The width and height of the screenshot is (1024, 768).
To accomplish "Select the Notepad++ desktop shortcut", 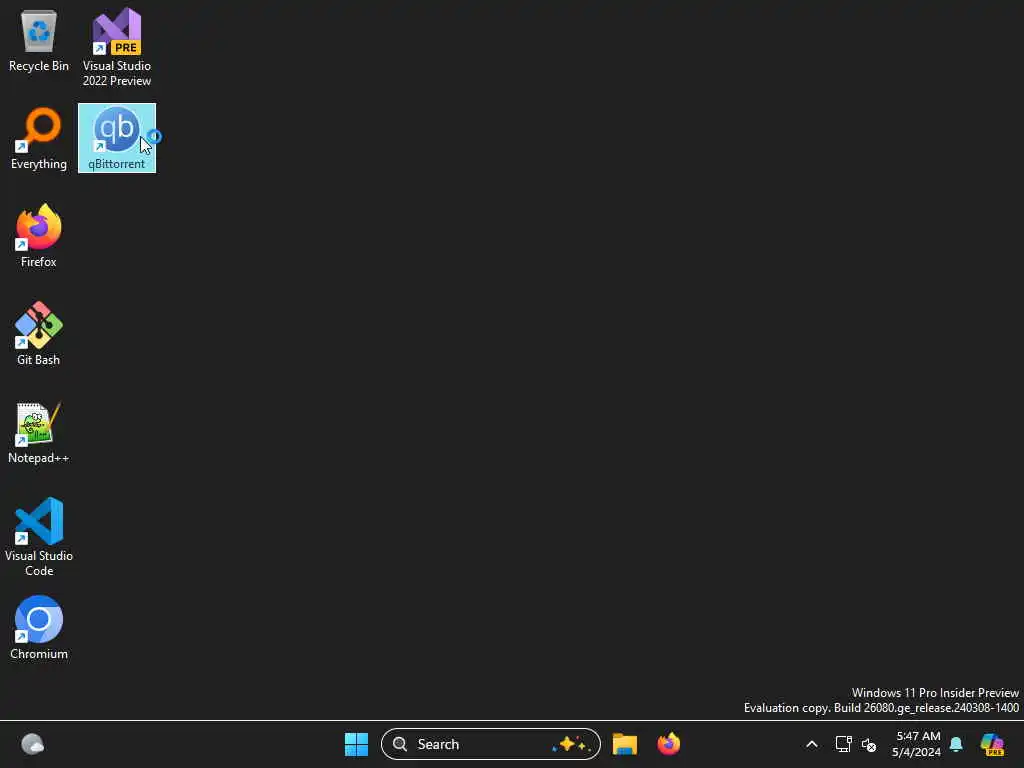I will click(39, 432).
